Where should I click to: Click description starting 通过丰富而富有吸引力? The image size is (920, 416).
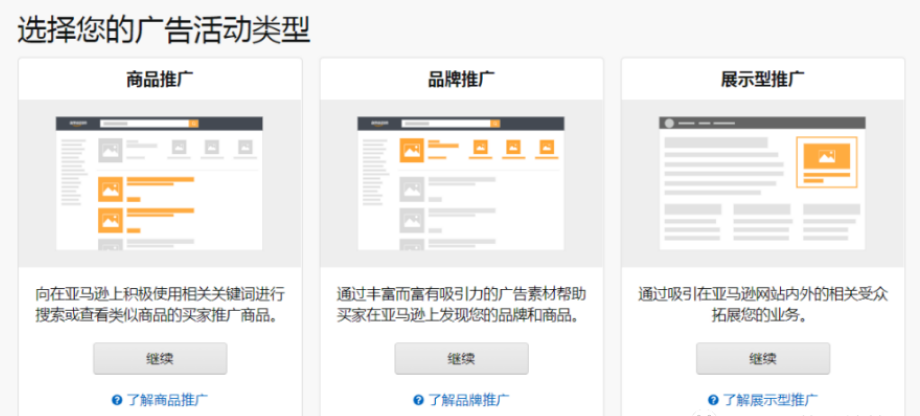[461, 305]
